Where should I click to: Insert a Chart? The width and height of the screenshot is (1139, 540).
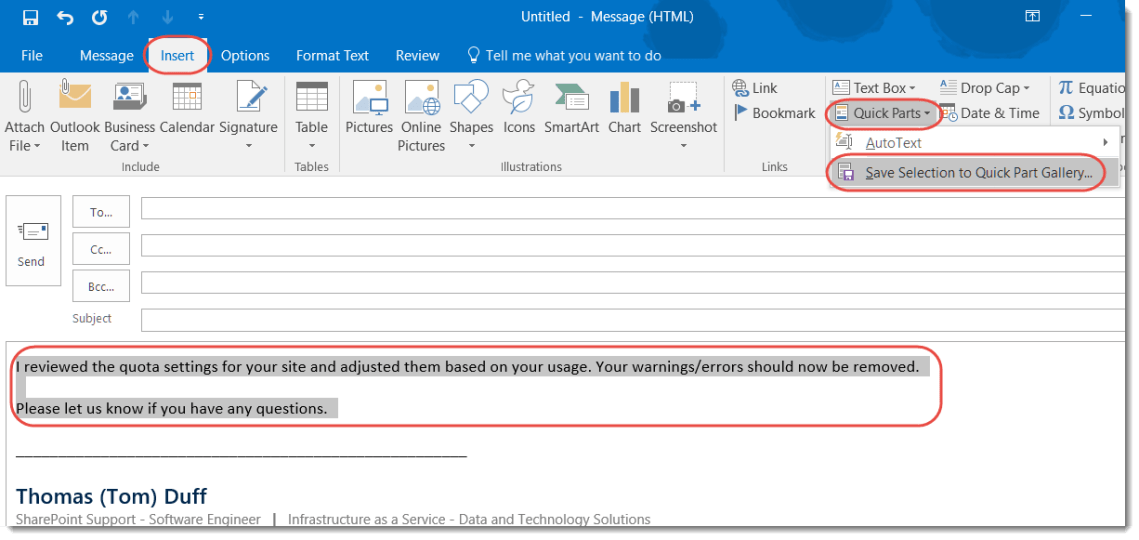point(625,109)
